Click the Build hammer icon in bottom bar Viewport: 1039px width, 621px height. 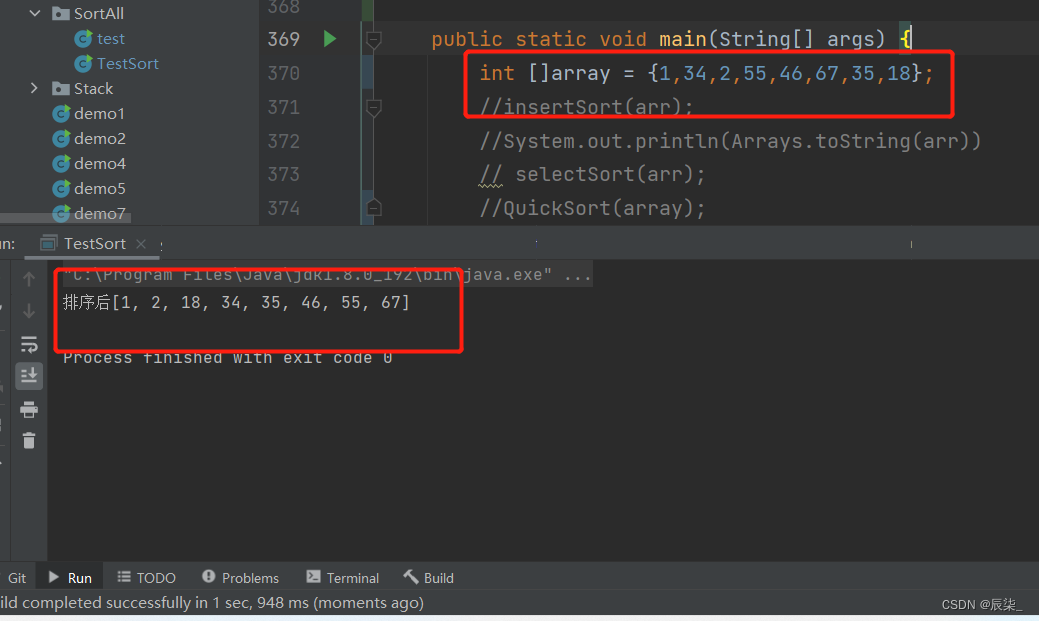411,577
